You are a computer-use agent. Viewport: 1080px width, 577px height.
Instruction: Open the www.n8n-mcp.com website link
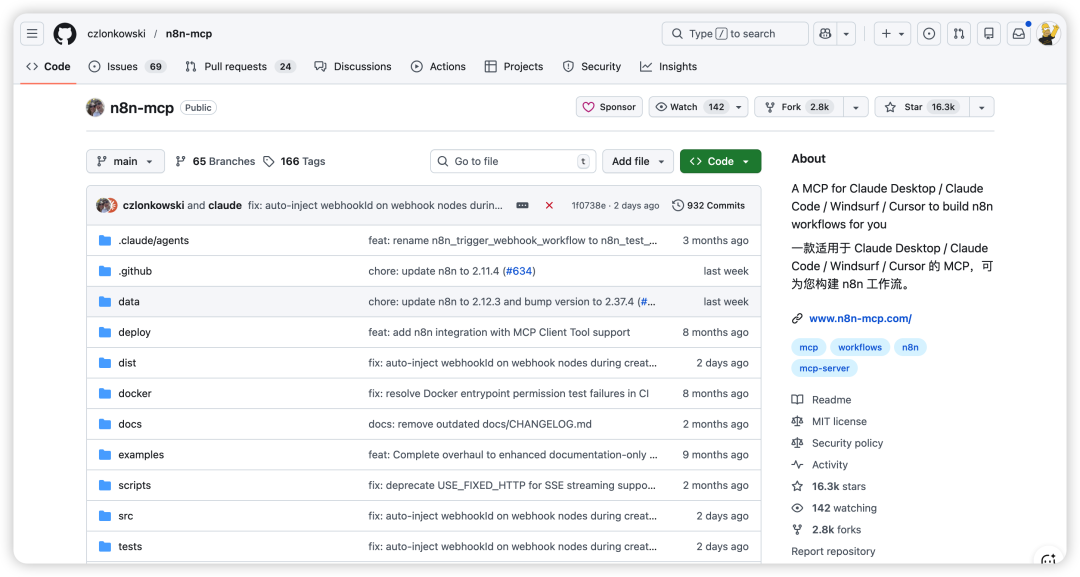pyautogui.click(x=859, y=319)
